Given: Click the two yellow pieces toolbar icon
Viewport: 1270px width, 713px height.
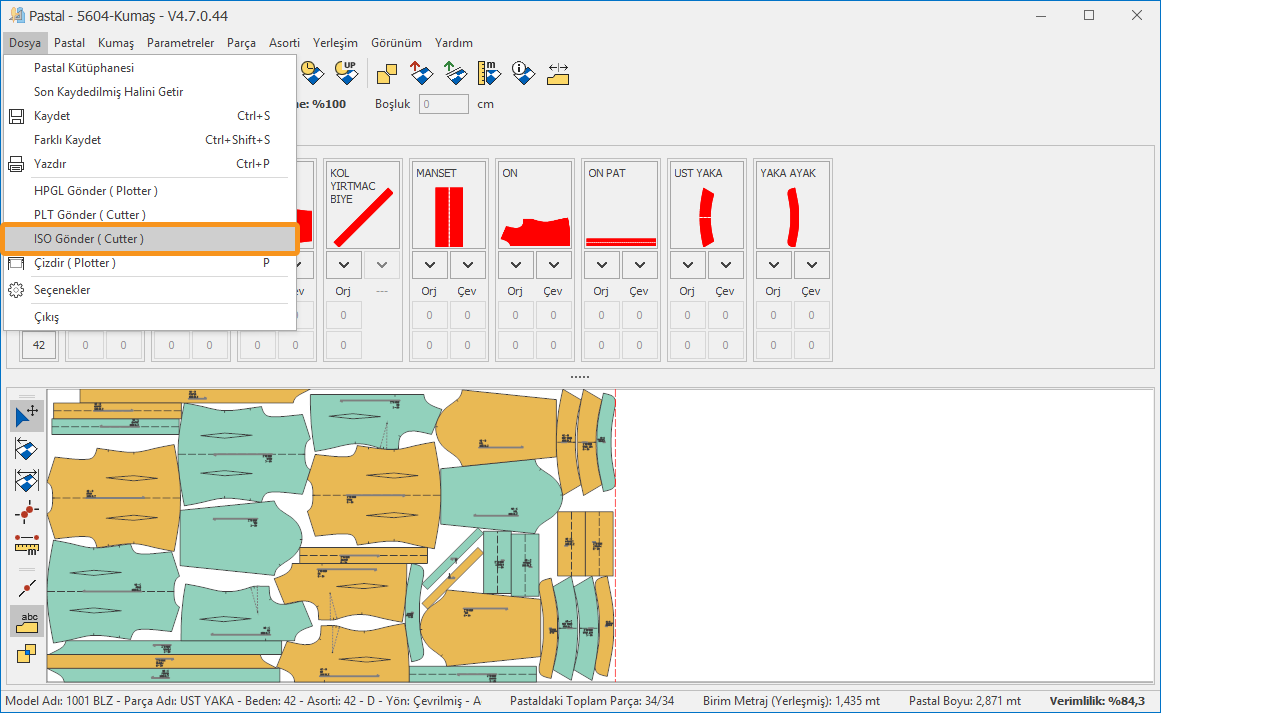Looking at the screenshot, I should 387,73.
